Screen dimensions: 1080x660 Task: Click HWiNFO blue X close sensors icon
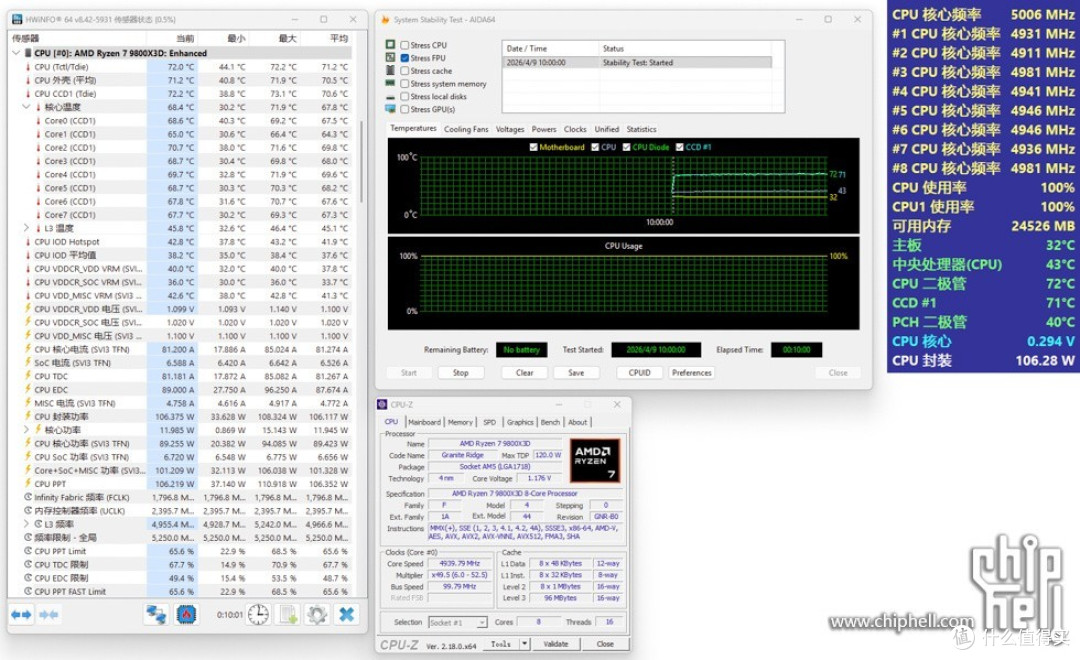coord(346,614)
